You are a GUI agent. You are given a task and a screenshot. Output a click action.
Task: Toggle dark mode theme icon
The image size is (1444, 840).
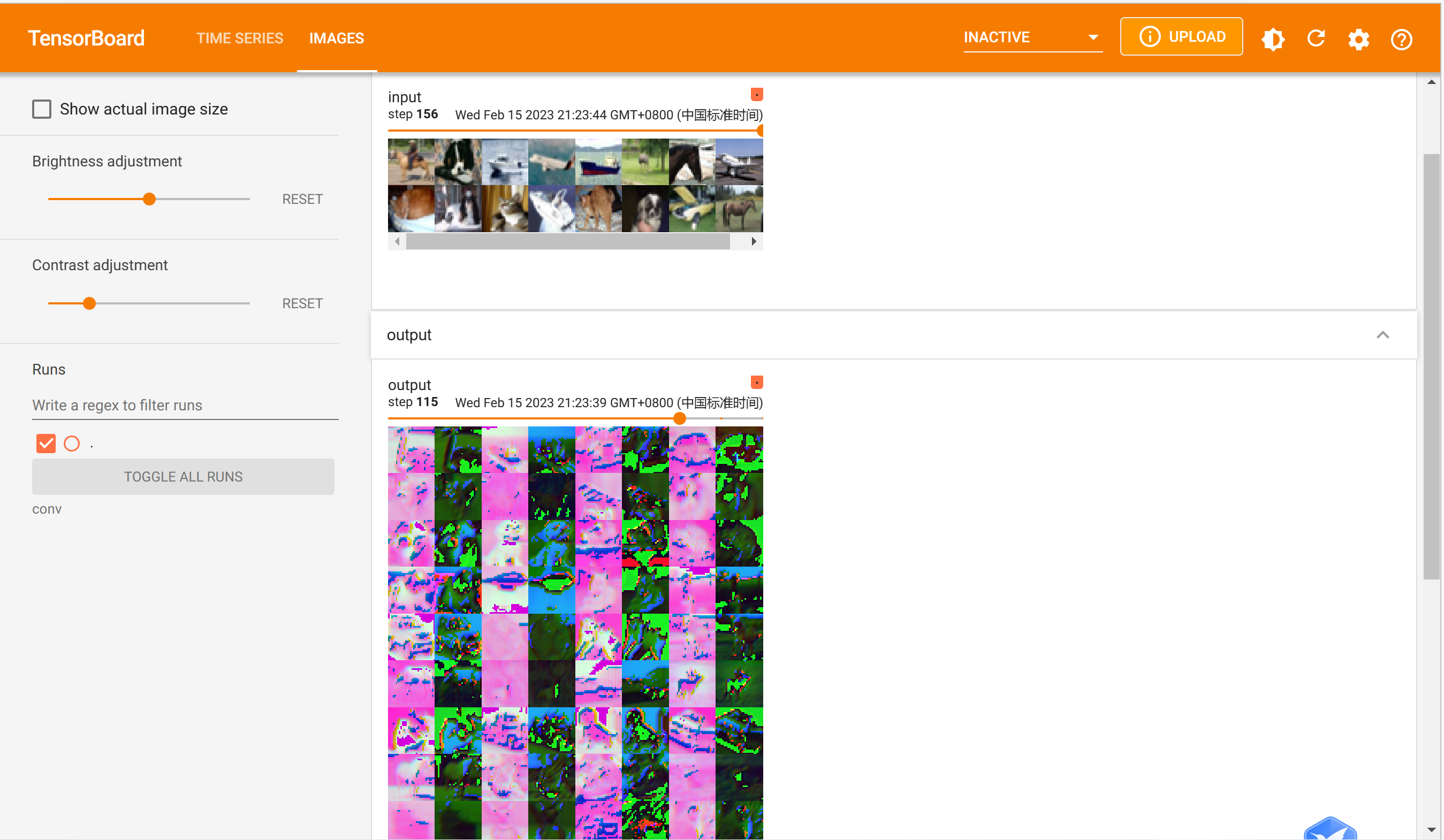[1273, 39]
